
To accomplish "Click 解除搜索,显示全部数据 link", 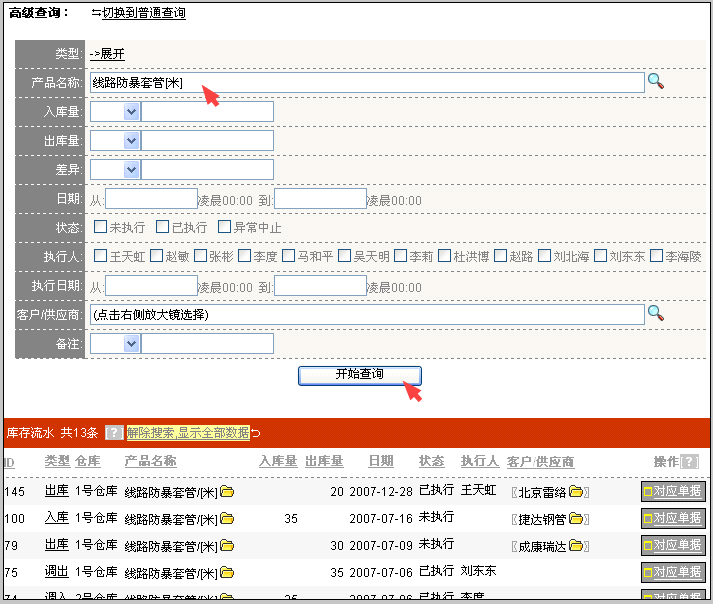I will (x=188, y=433).
